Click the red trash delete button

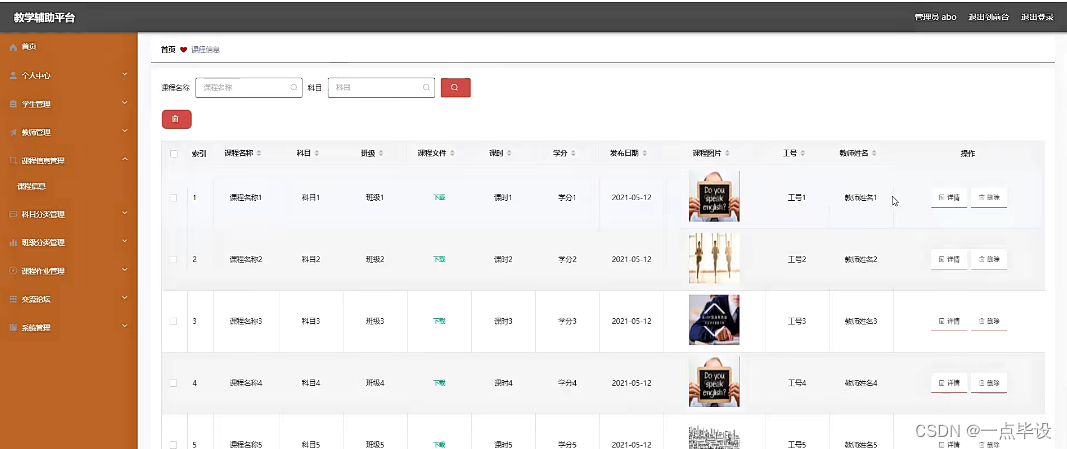pos(176,119)
